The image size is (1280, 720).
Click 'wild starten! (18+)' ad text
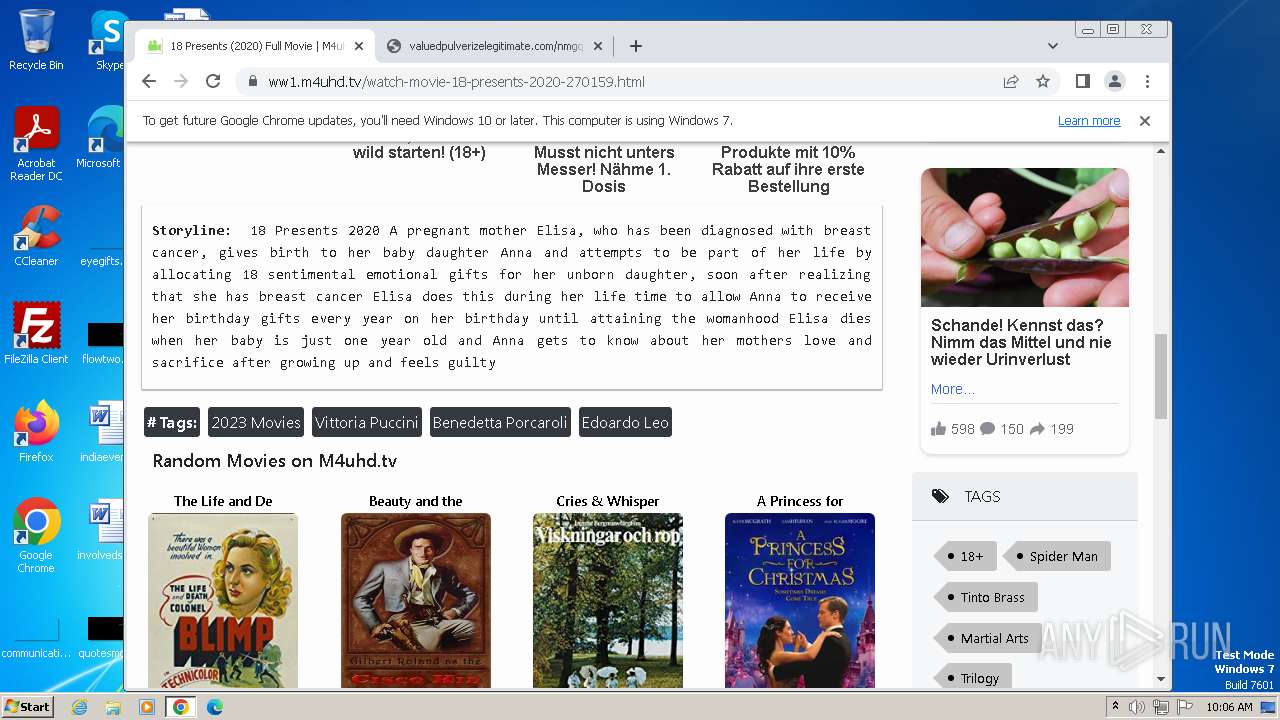tap(419, 152)
